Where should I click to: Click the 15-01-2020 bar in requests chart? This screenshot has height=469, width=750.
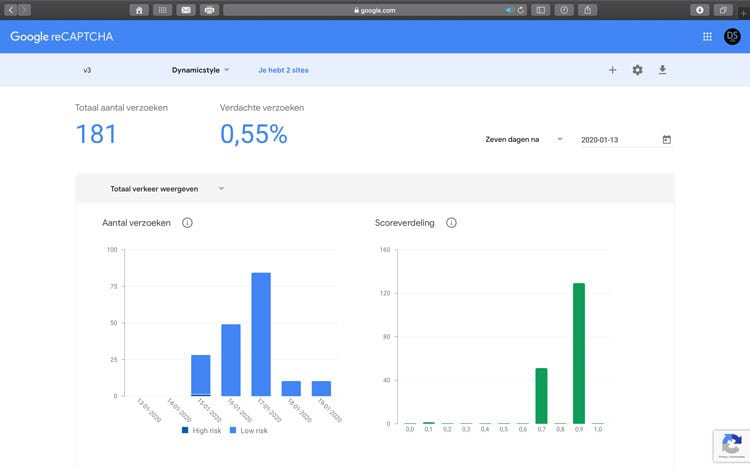pyautogui.click(x=201, y=375)
